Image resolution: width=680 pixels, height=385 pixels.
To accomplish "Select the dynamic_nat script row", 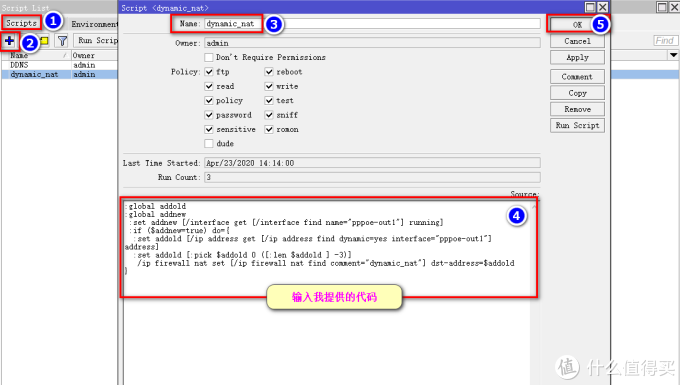I will pyautogui.click(x=59, y=75).
